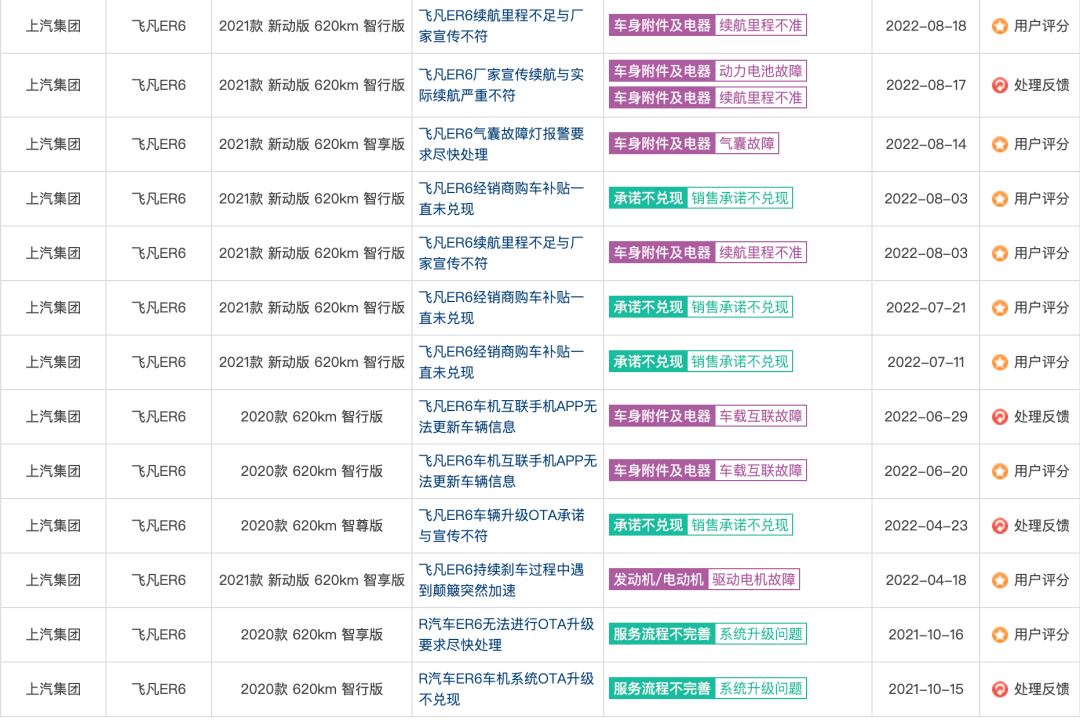Click 2021款 新动版 620km 智享版 in 2022-08-14 row

click(x=311, y=145)
